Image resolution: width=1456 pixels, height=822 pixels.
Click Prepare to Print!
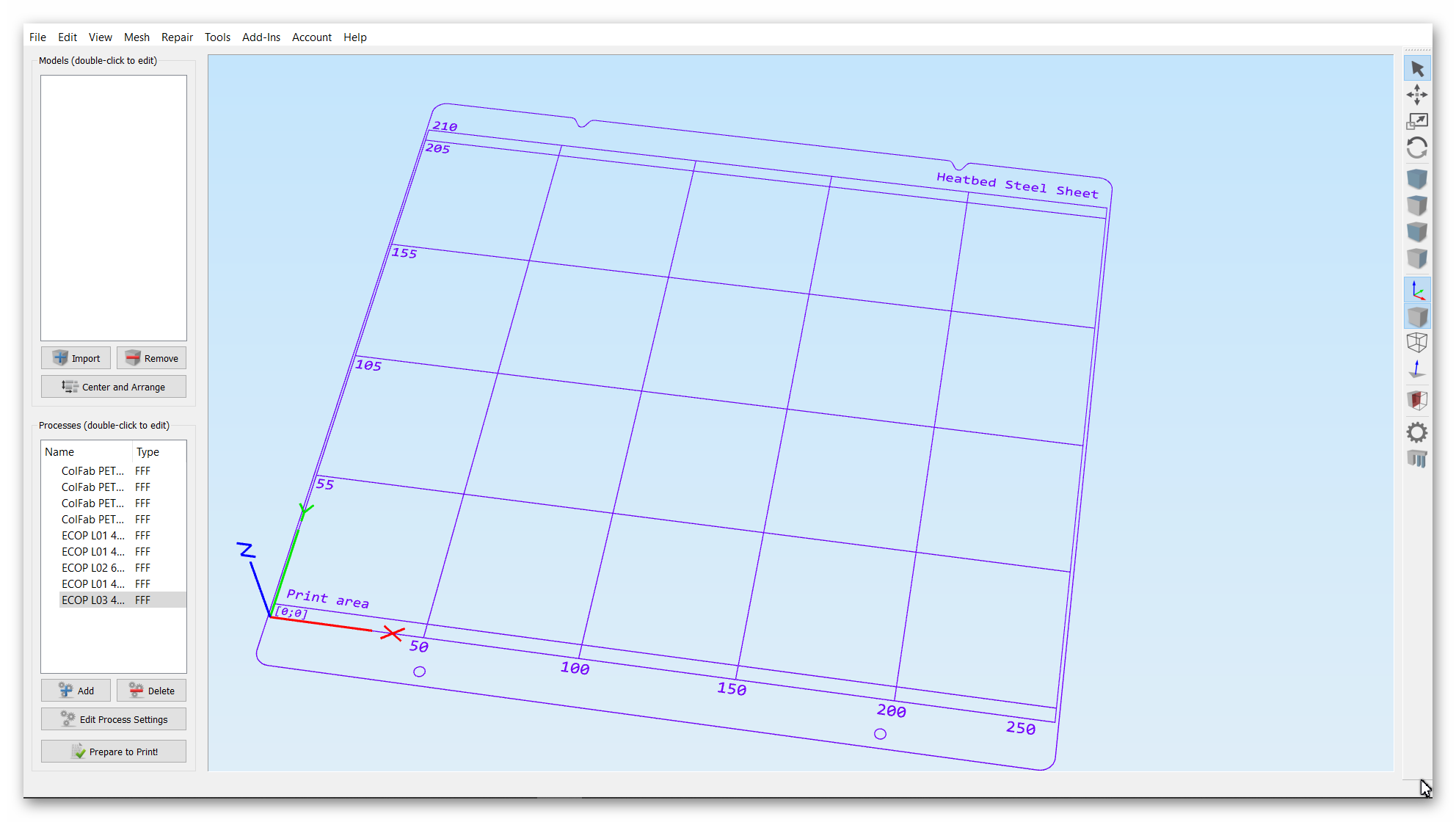pyautogui.click(x=114, y=752)
